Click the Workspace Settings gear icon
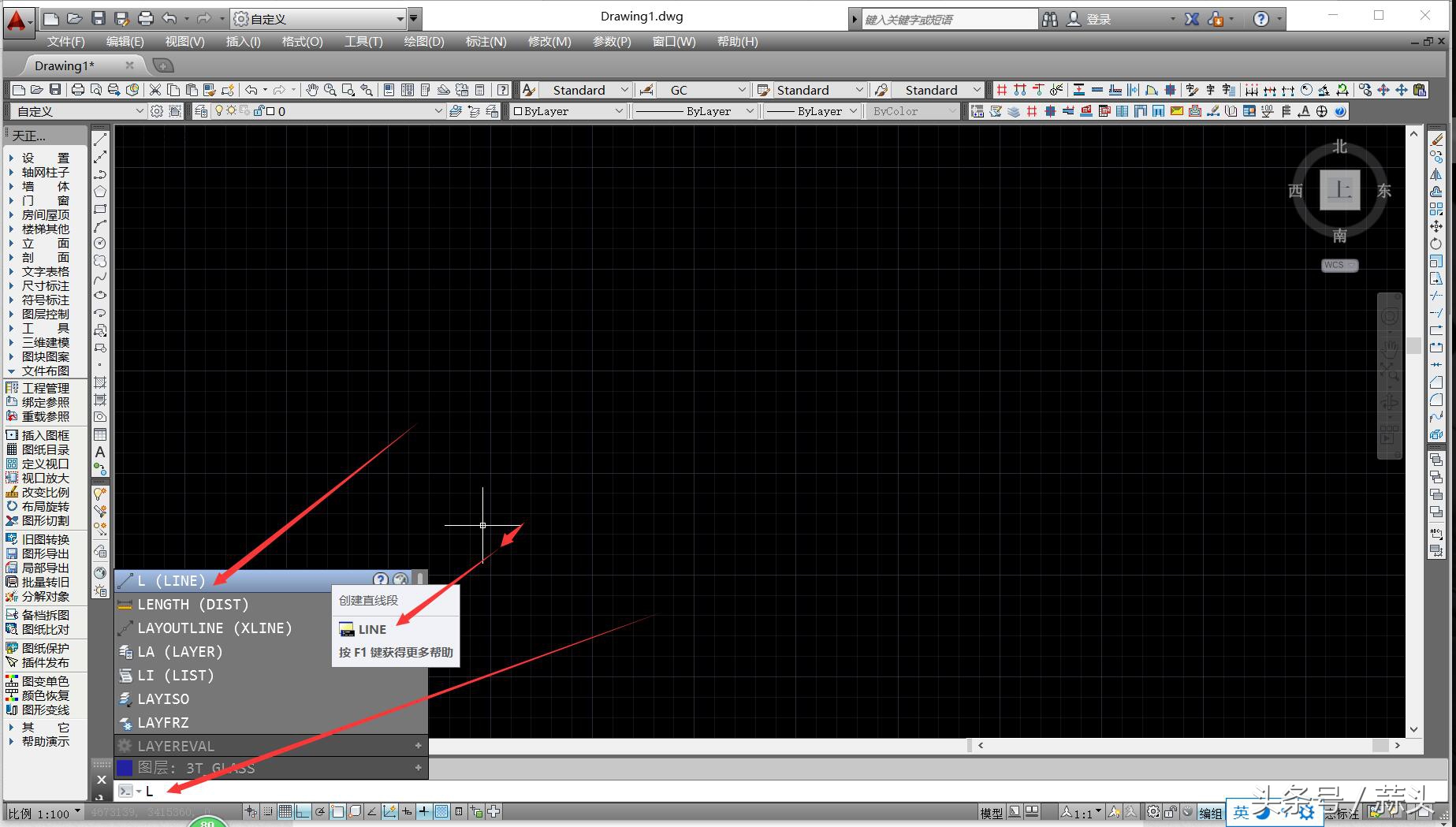This screenshot has width=1456, height=827. point(157,111)
